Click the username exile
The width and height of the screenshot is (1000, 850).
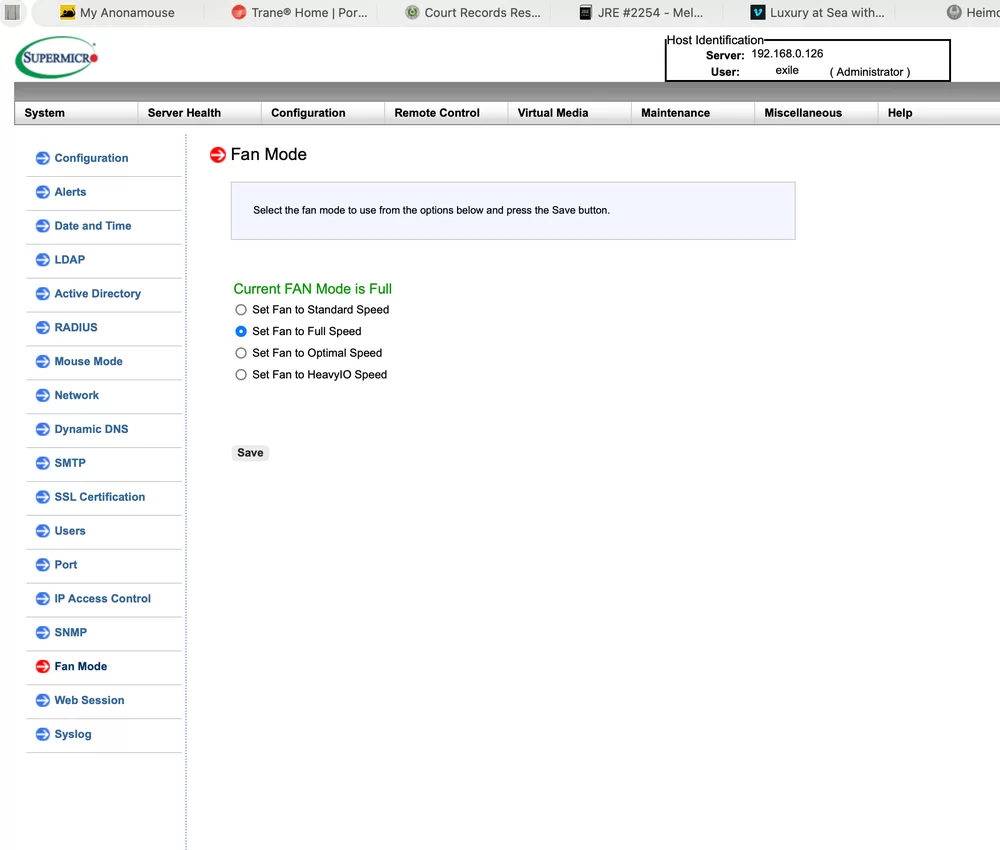click(787, 70)
